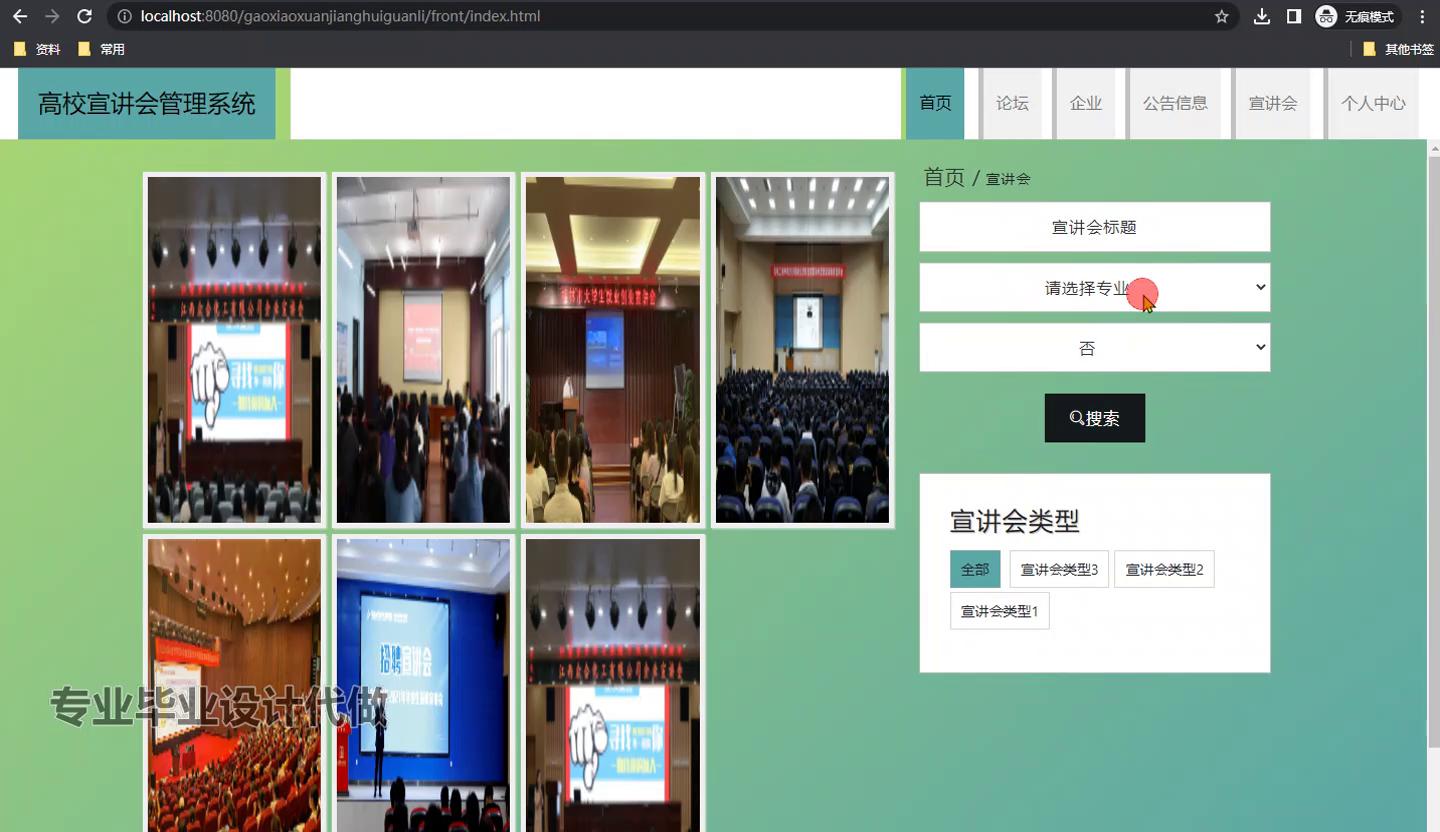Filter by 宣讲会类型3
This screenshot has width=1440, height=832.
pos(1059,569)
